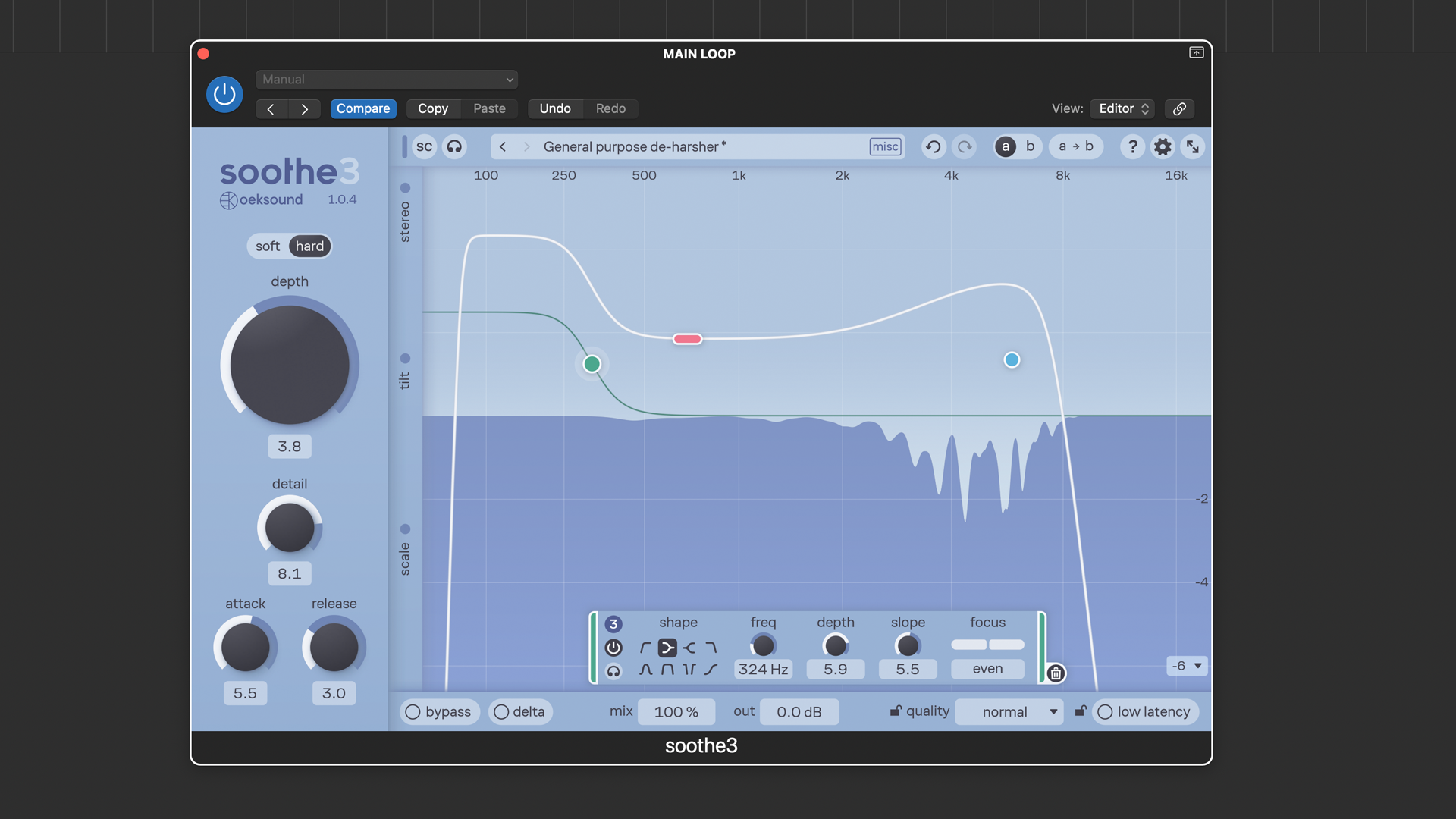Click the Paste button
1456x819 pixels.
(x=489, y=109)
